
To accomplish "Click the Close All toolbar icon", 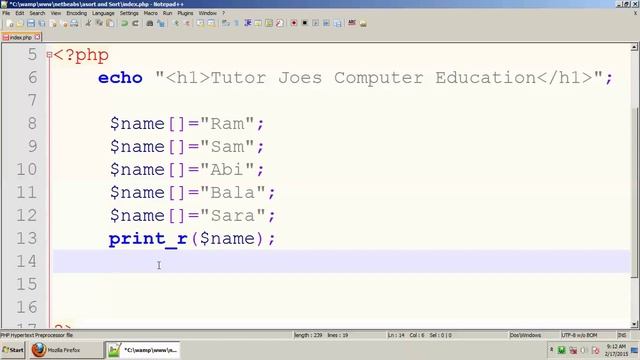I will coord(64,23).
